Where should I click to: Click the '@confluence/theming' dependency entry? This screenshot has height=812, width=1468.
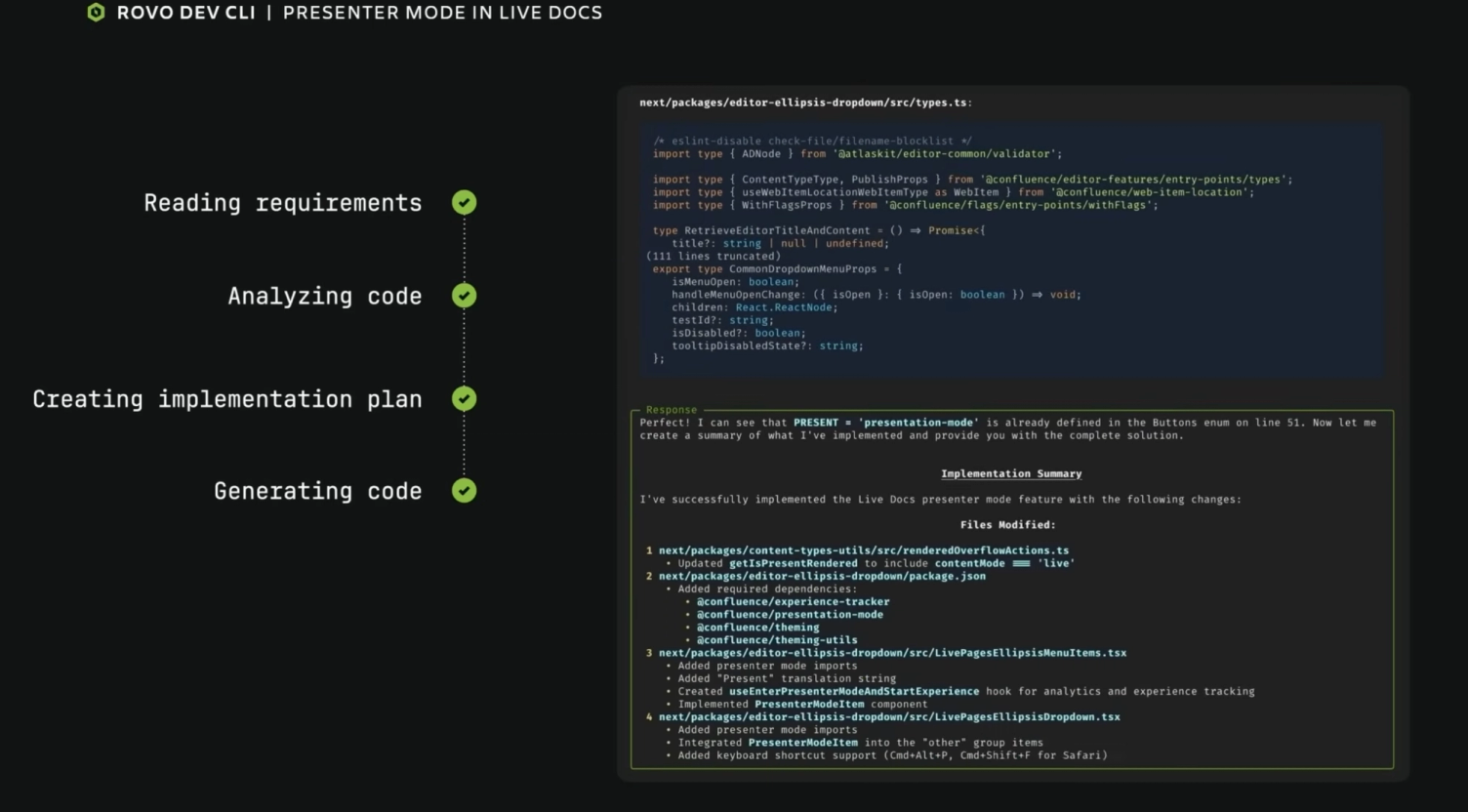point(758,627)
